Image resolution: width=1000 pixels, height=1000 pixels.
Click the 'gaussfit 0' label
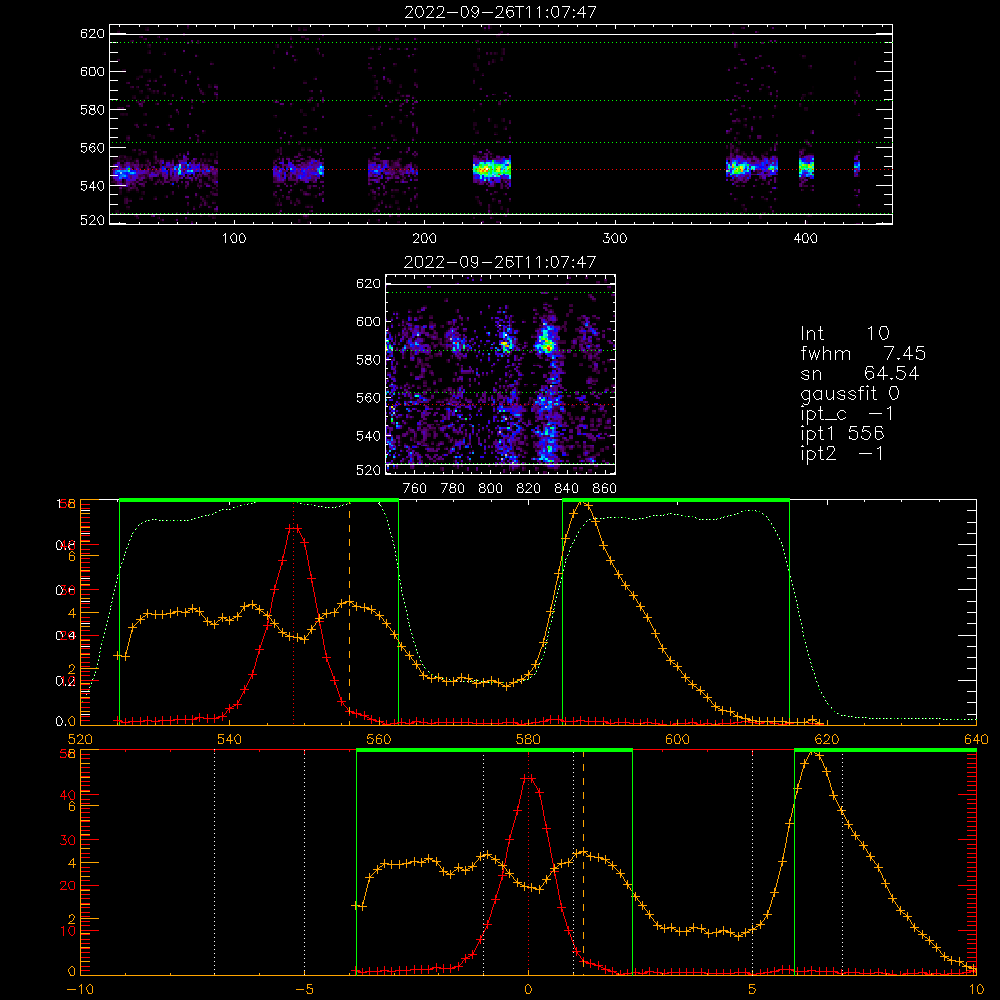click(850, 393)
